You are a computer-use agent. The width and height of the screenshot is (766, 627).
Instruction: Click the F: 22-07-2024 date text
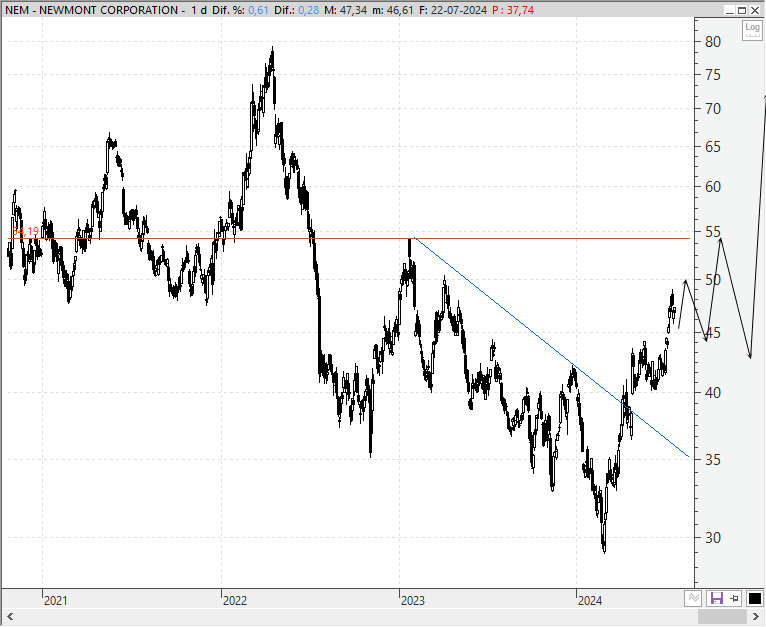(x=453, y=10)
